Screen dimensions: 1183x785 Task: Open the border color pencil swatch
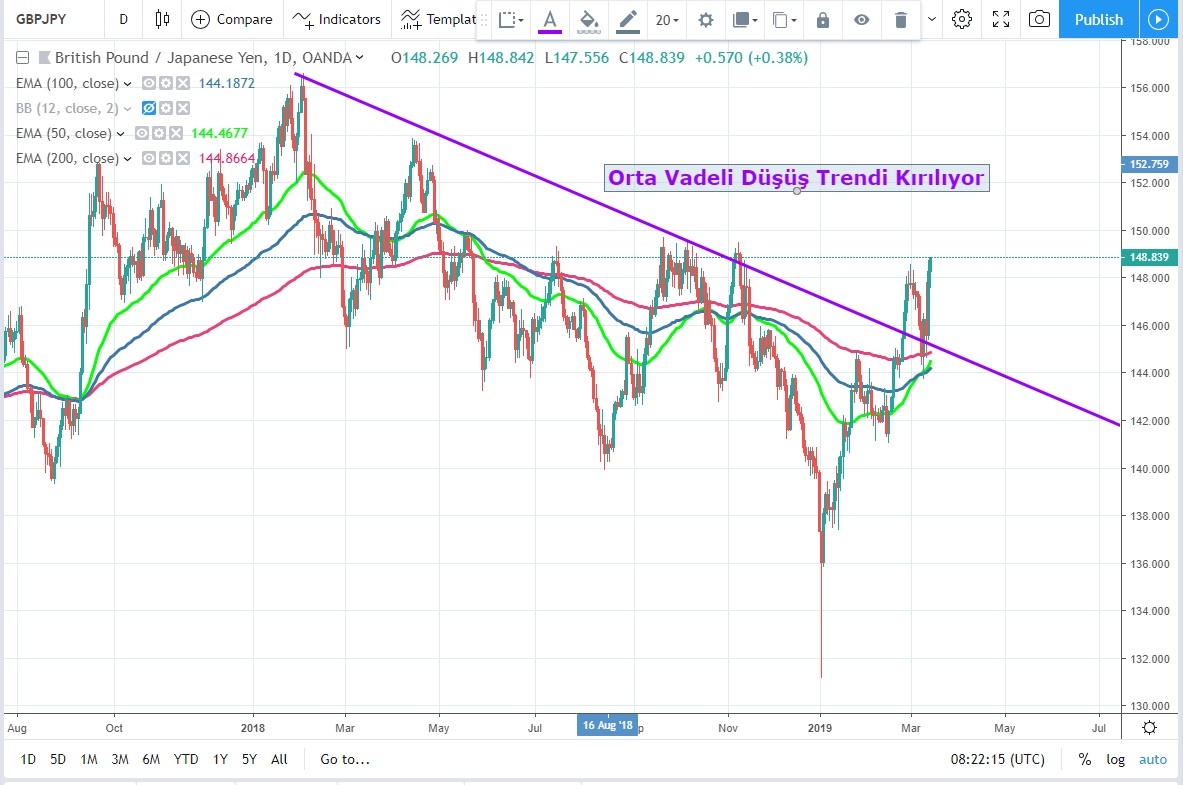coord(628,20)
